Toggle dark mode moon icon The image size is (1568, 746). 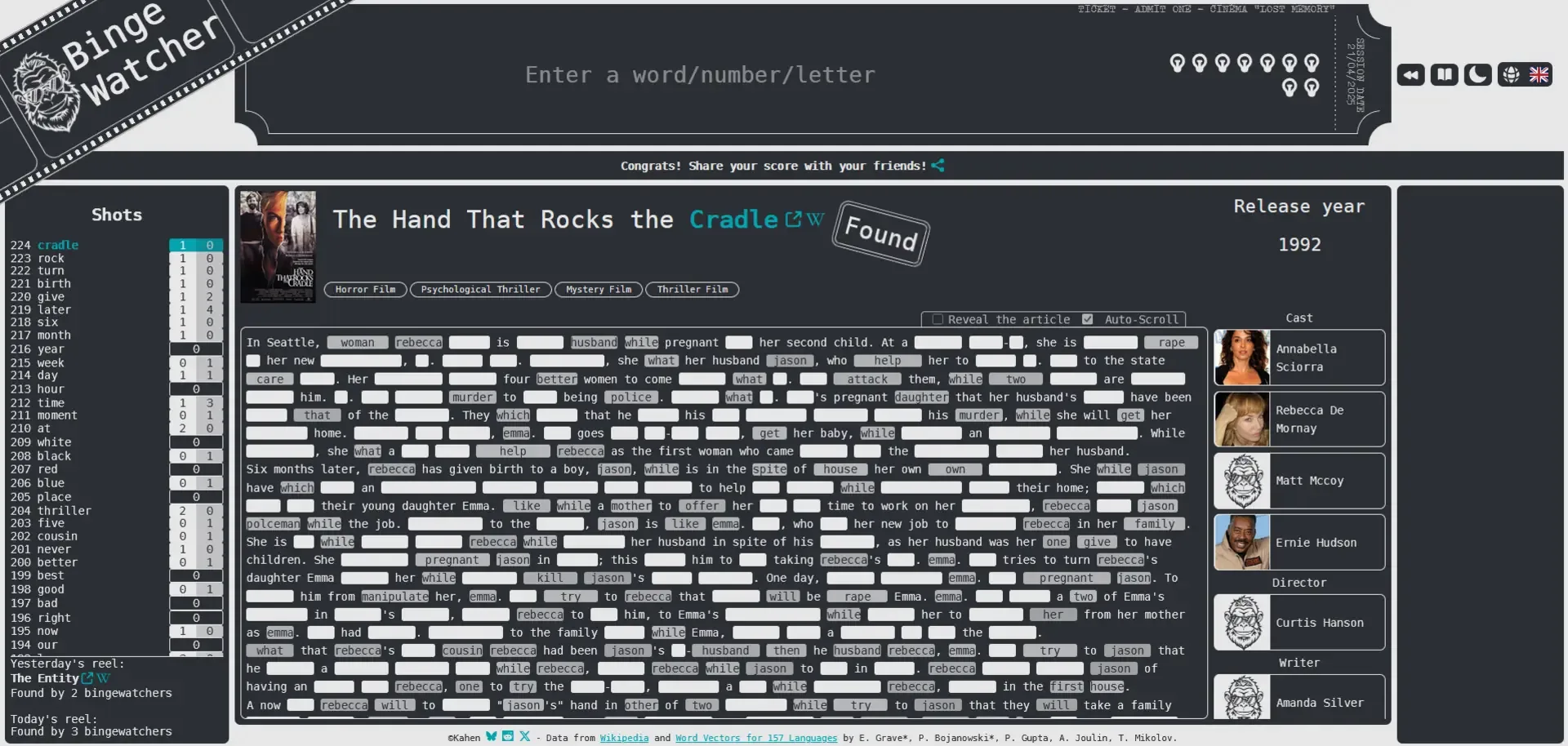pos(1477,75)
